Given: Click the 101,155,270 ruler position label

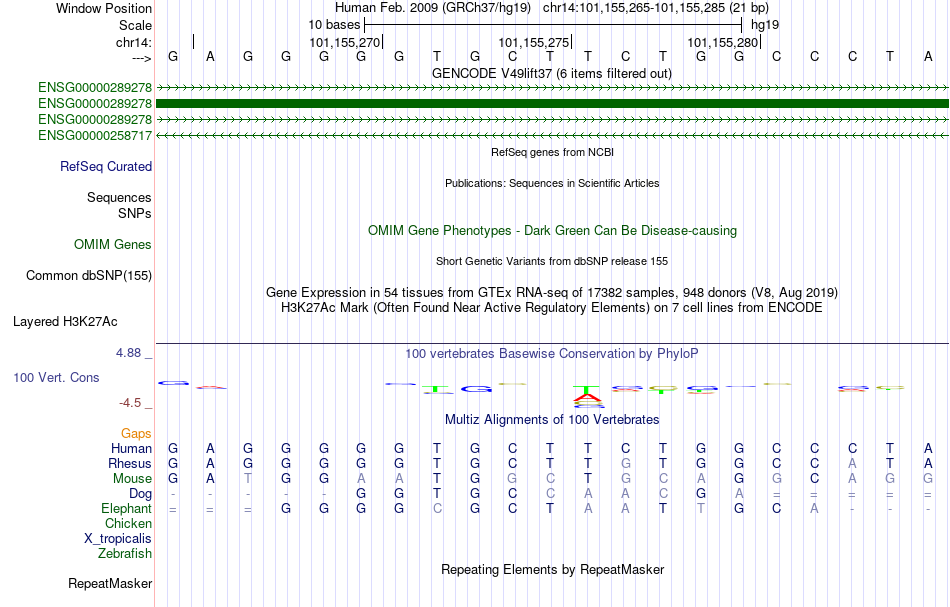Looking at the screenshot, I should coord(344,42).
